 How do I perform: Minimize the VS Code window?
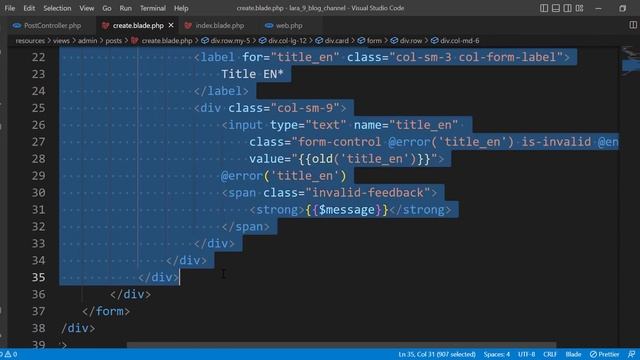[x=598, y=8]
